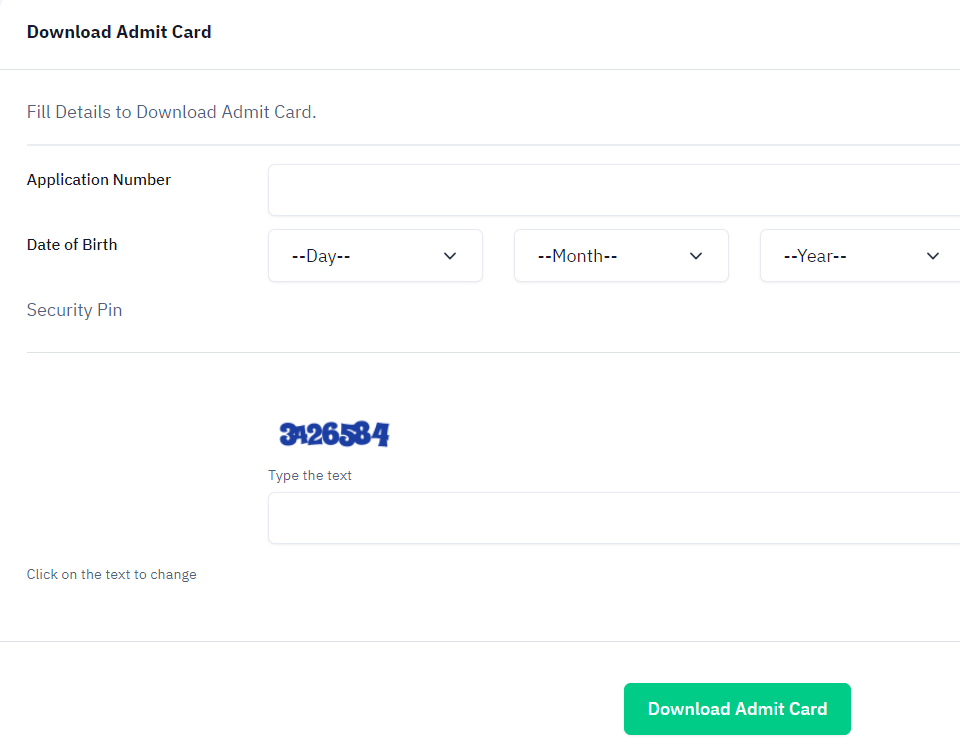Screen dimensions: 960x753
Task: Open the --Year-- dropdown
Action: (858, 256)
